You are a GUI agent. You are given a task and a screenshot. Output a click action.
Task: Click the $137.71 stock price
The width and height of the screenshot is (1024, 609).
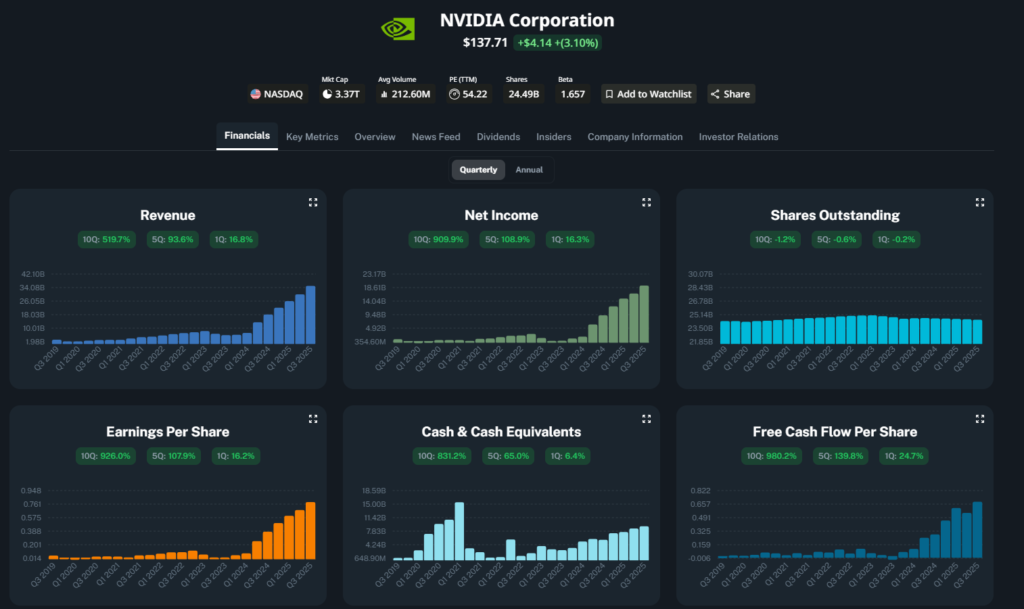(485, 42)
